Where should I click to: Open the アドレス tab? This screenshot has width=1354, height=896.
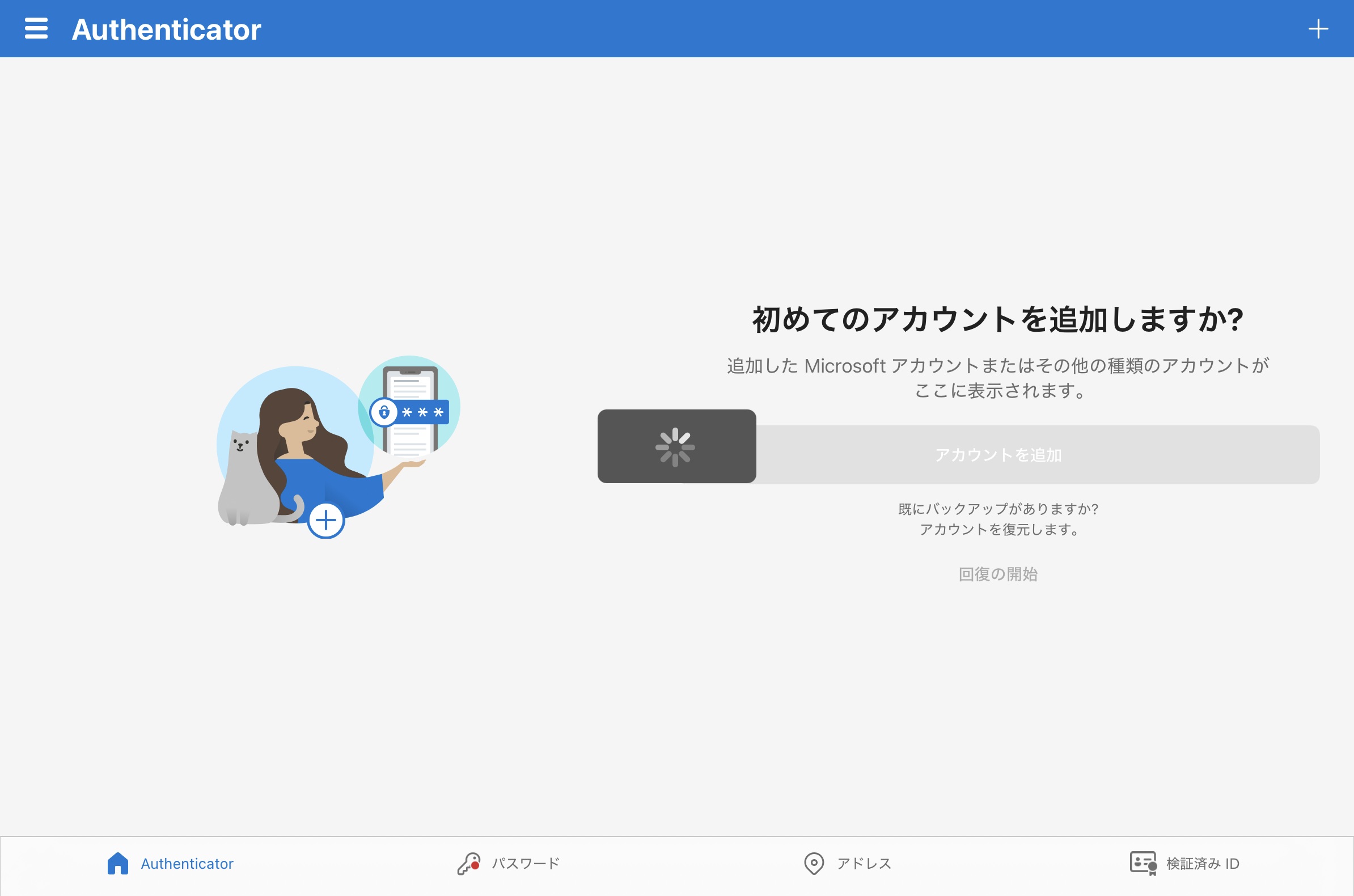(x=847, y=864)
